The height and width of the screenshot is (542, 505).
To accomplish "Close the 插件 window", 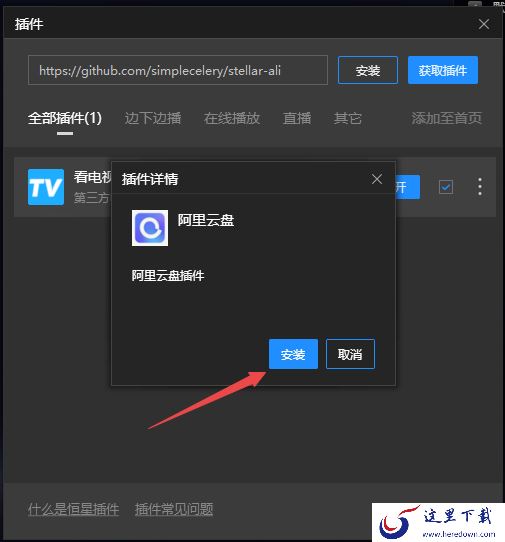I will click(484, 24).
